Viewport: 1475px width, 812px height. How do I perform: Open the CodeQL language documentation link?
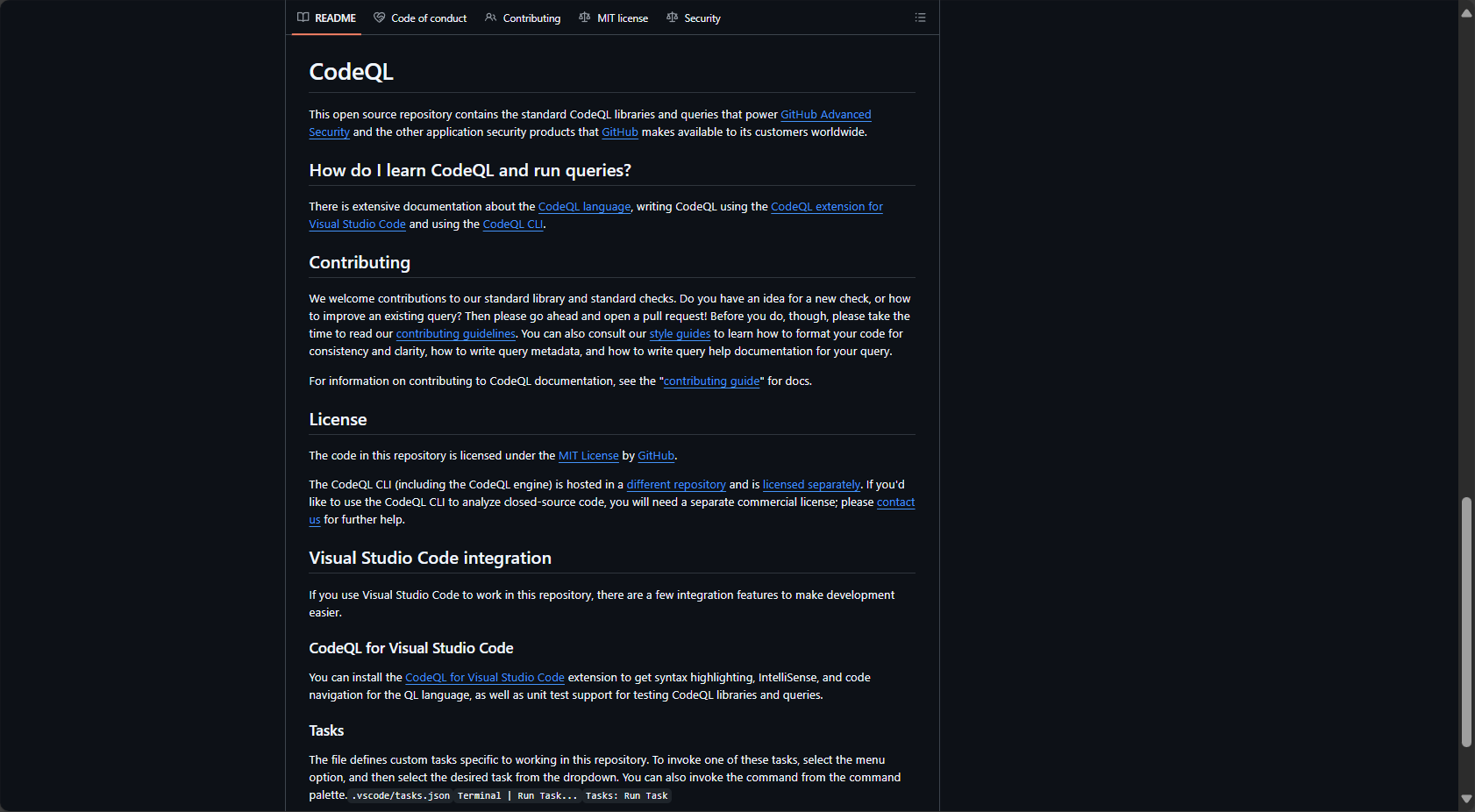(584, 207)
